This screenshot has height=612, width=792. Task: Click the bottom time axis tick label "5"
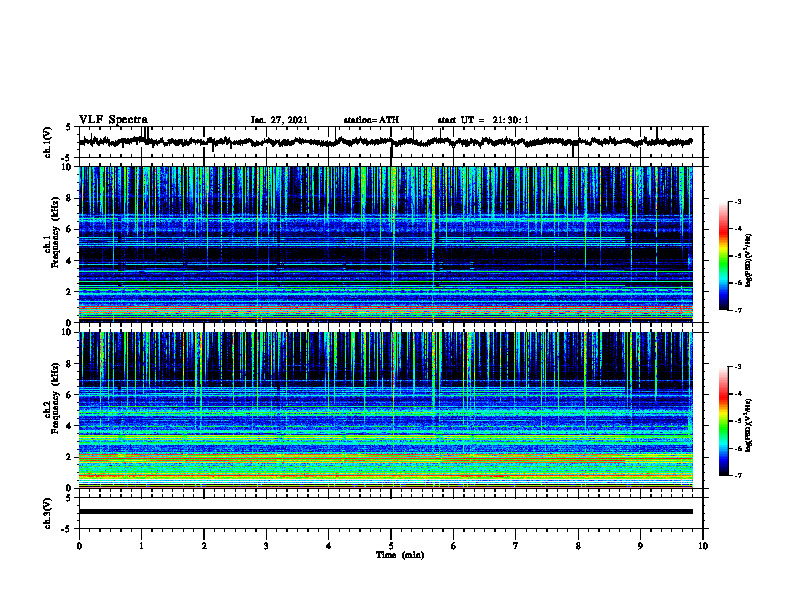pyautogui.click(x=391, y=546)
